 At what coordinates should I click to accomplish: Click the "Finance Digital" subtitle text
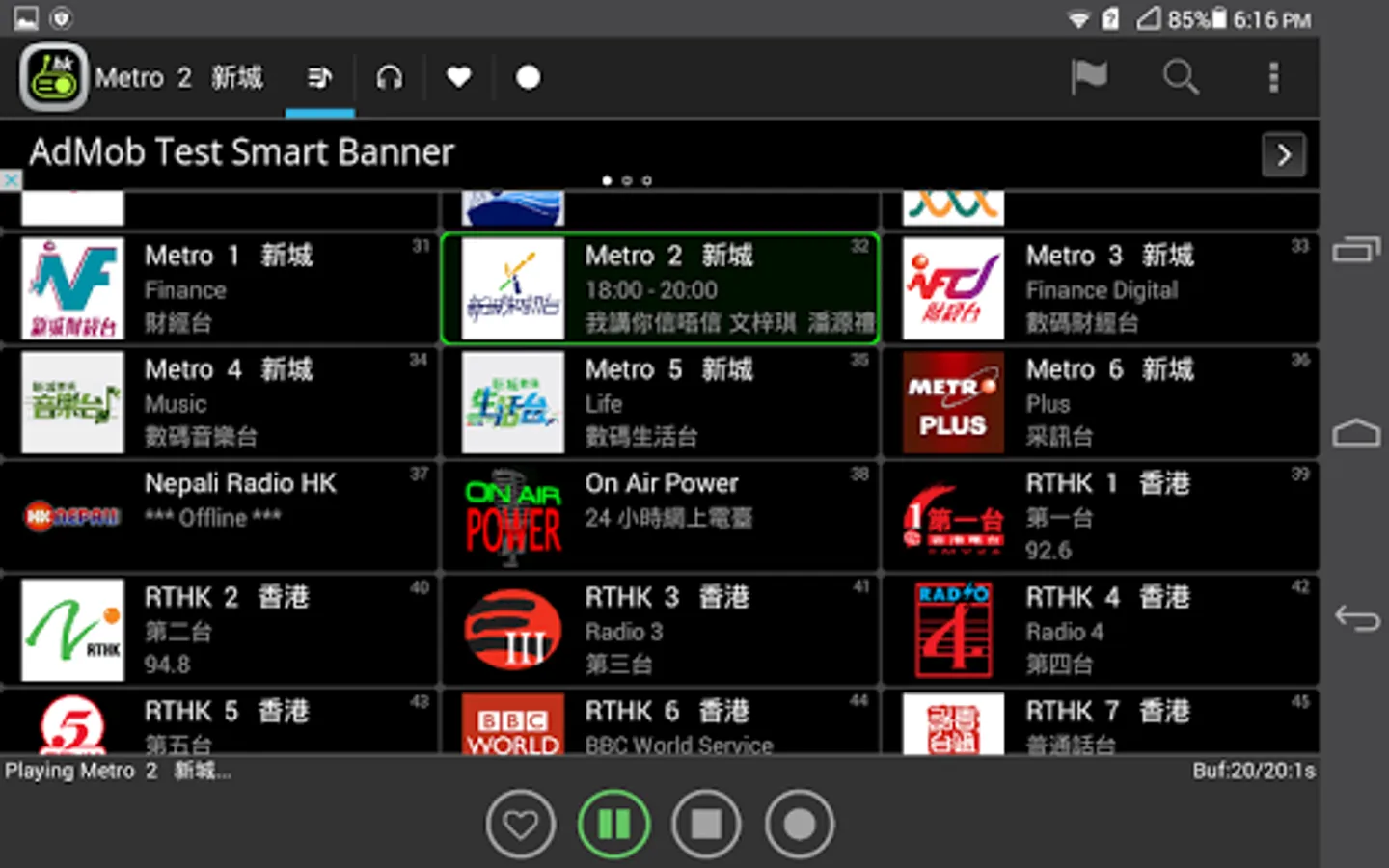(x=1102, y=290)
